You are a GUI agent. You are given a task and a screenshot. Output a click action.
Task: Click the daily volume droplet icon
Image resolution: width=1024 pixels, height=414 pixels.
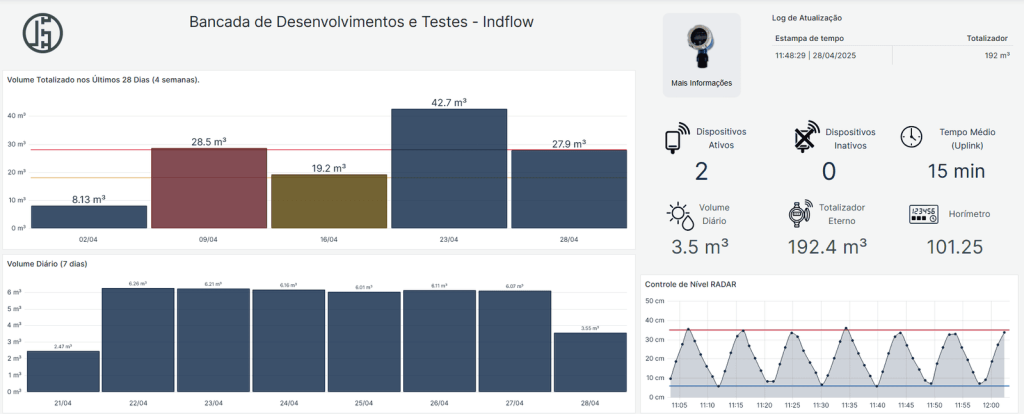pyautogui.click(x=680, y=214)
